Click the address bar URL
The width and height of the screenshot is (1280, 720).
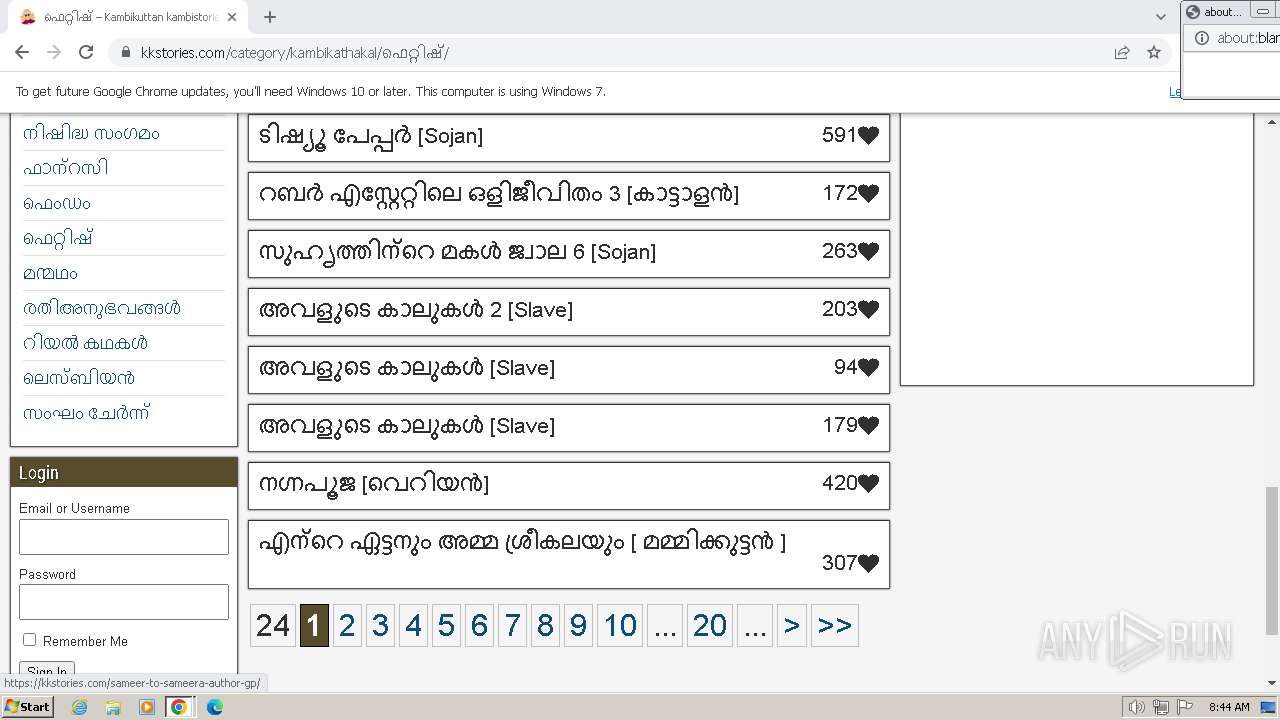[x=295, y=53]
